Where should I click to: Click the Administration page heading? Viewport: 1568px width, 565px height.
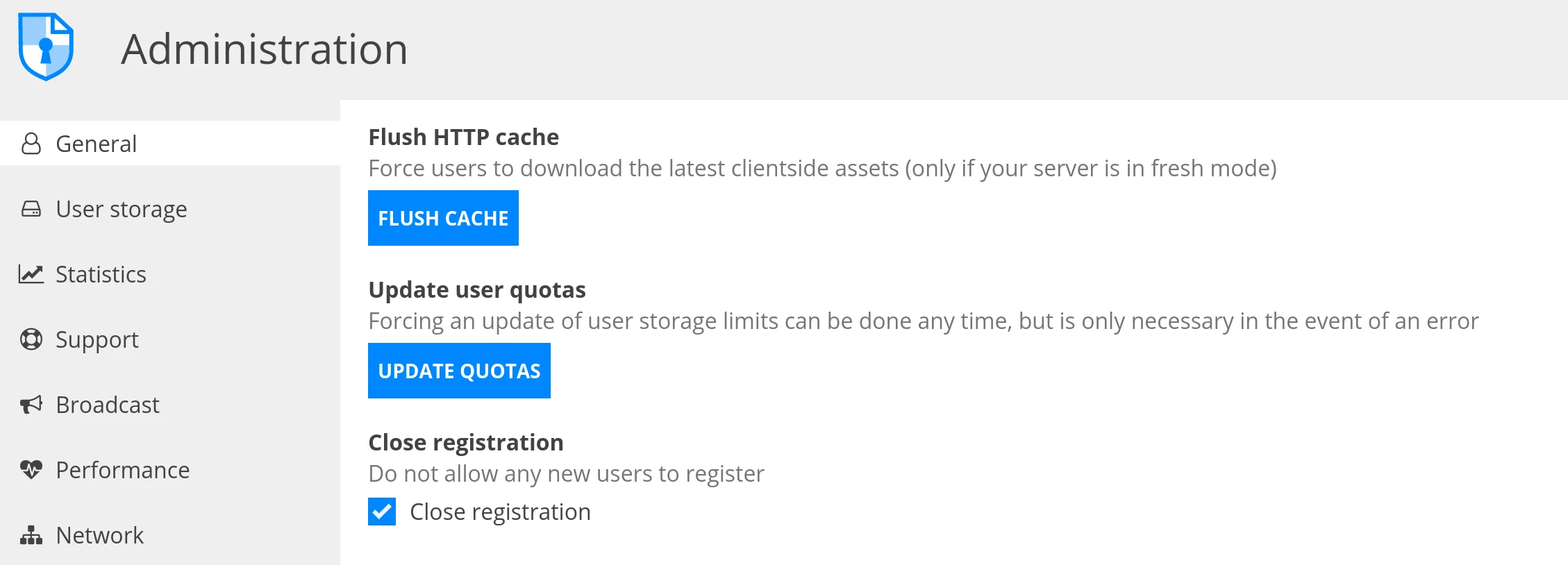tap(265, 47)
